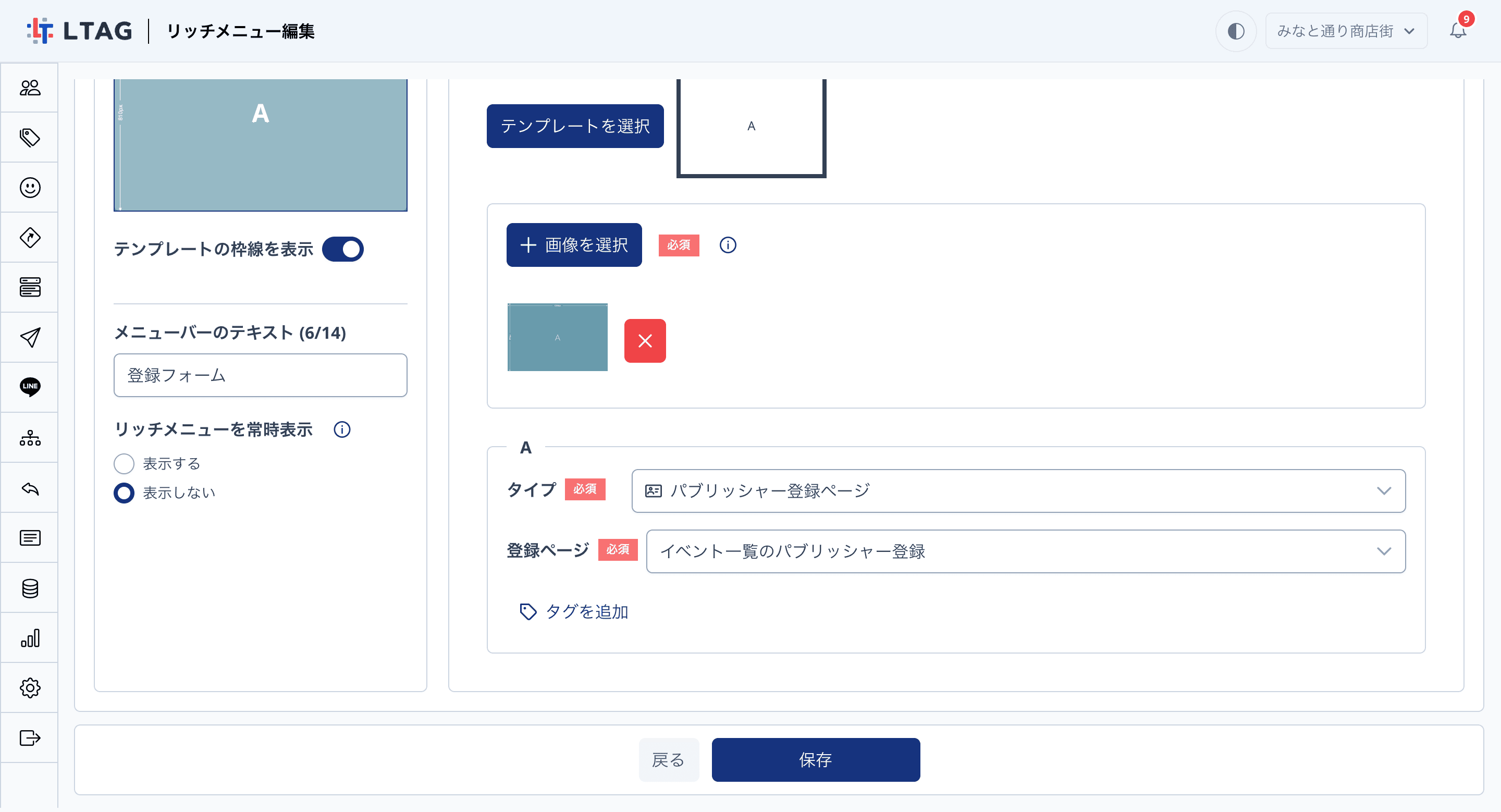Viewport: 1501px width, 812px height.
Task: Open the users/friends sidebar icon
Action: click(30, 88)
